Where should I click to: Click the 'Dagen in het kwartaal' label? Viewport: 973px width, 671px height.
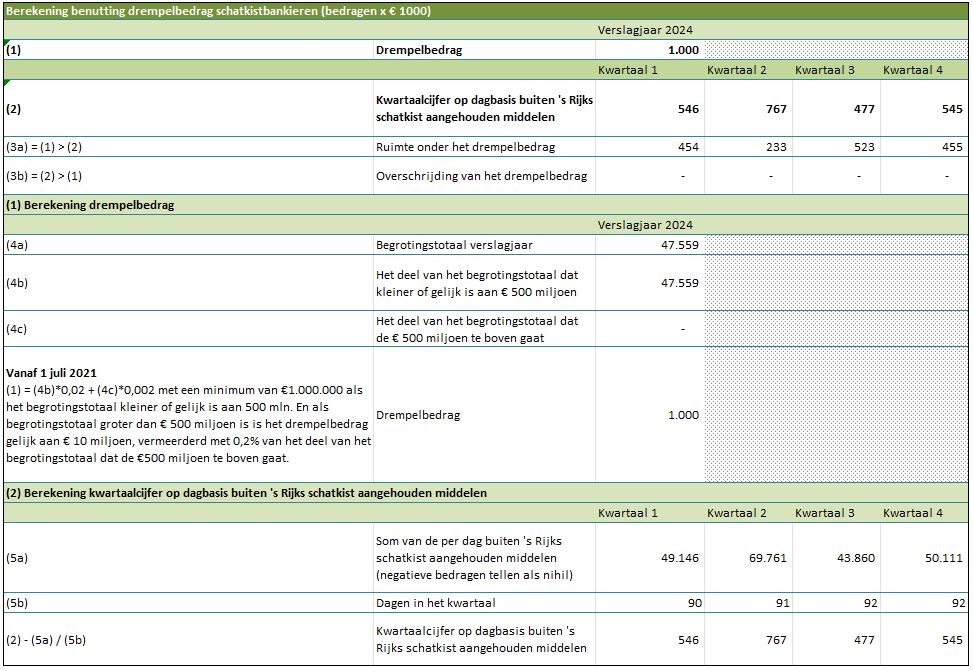click(436, 603)
